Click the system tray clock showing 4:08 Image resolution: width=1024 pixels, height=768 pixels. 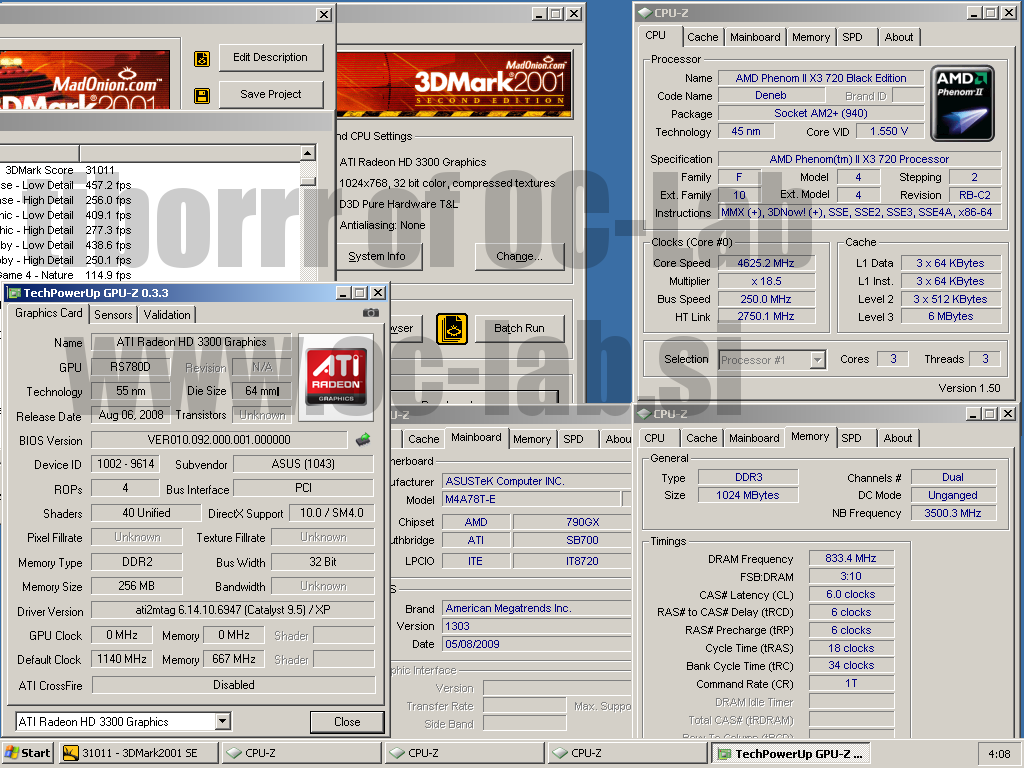999,754
